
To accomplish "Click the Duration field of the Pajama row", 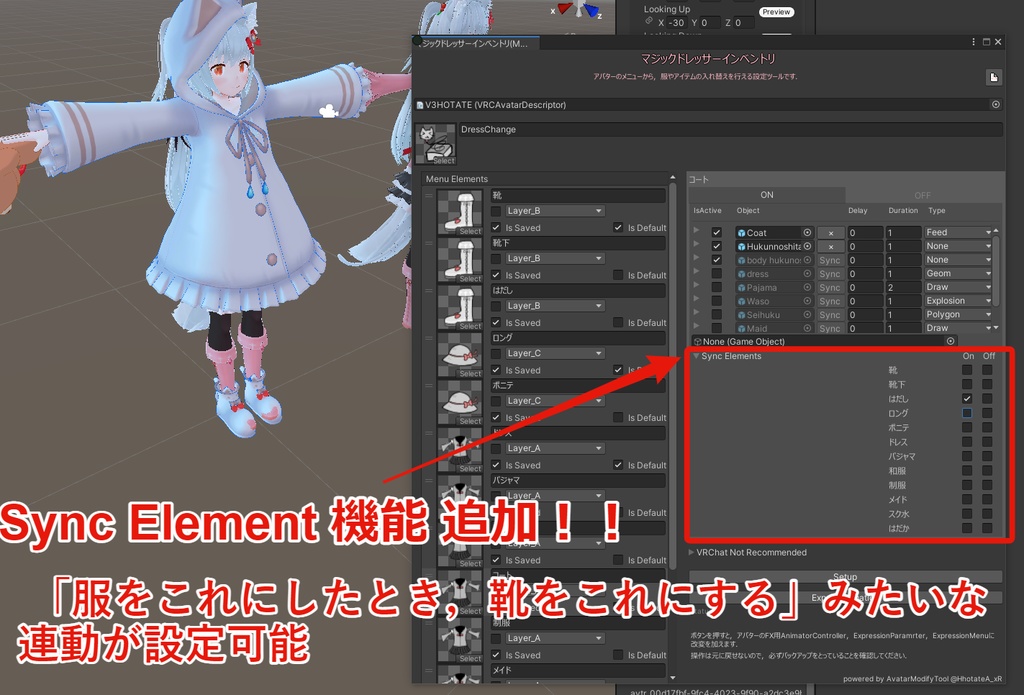I will click(903, 287).
